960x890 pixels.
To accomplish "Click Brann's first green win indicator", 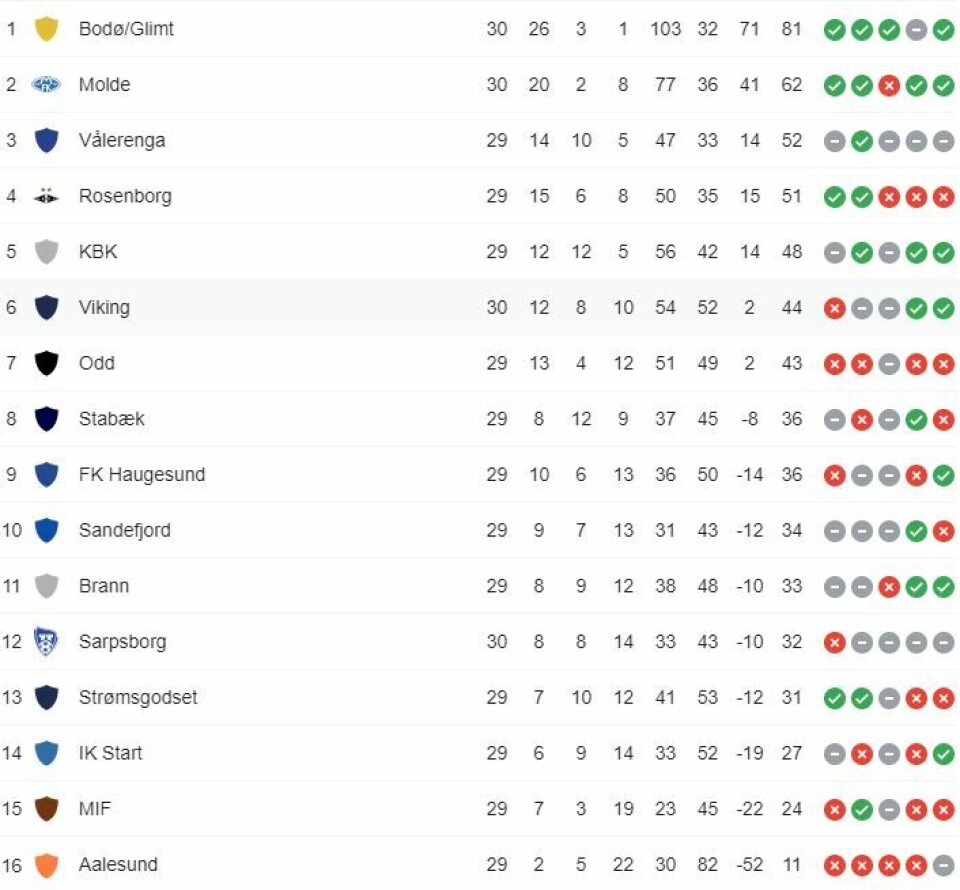I will [x=916, y=587].
